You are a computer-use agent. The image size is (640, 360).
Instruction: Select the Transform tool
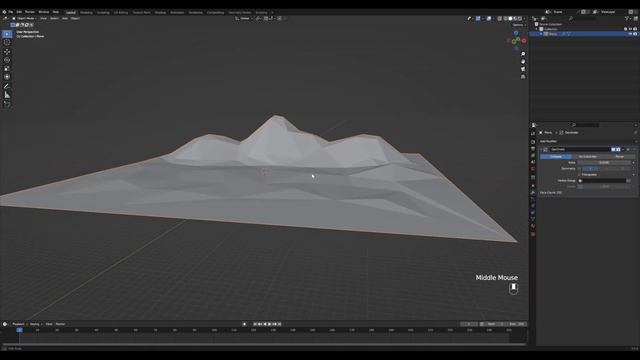(7, 76)
